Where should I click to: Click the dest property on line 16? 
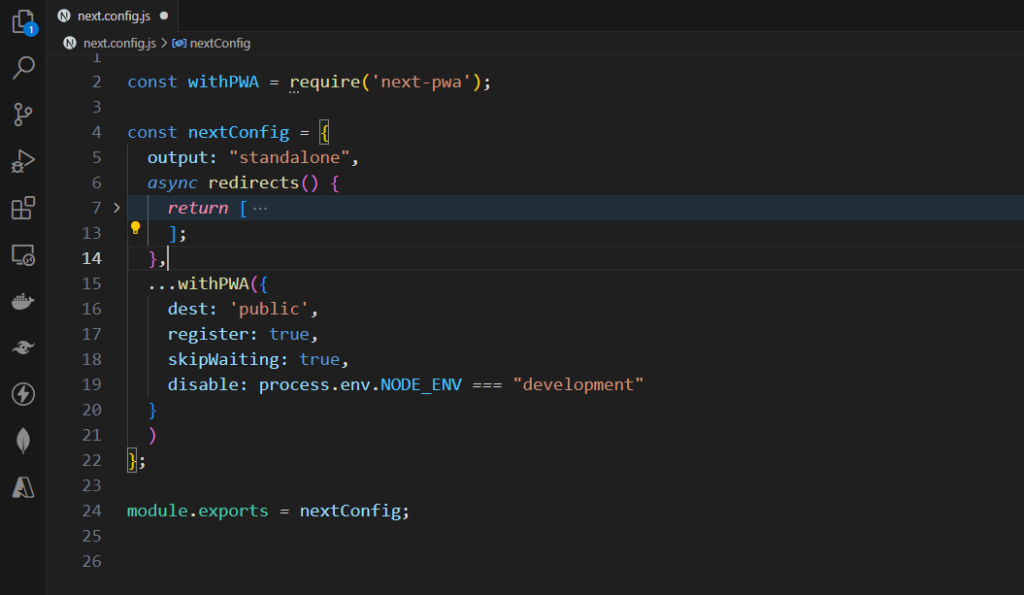click(187, 309)
